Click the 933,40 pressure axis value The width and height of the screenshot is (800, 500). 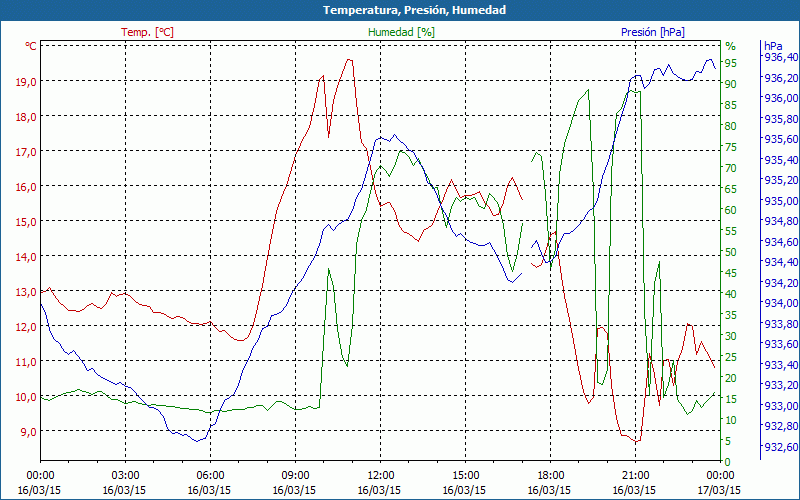(x=781, y=365)
